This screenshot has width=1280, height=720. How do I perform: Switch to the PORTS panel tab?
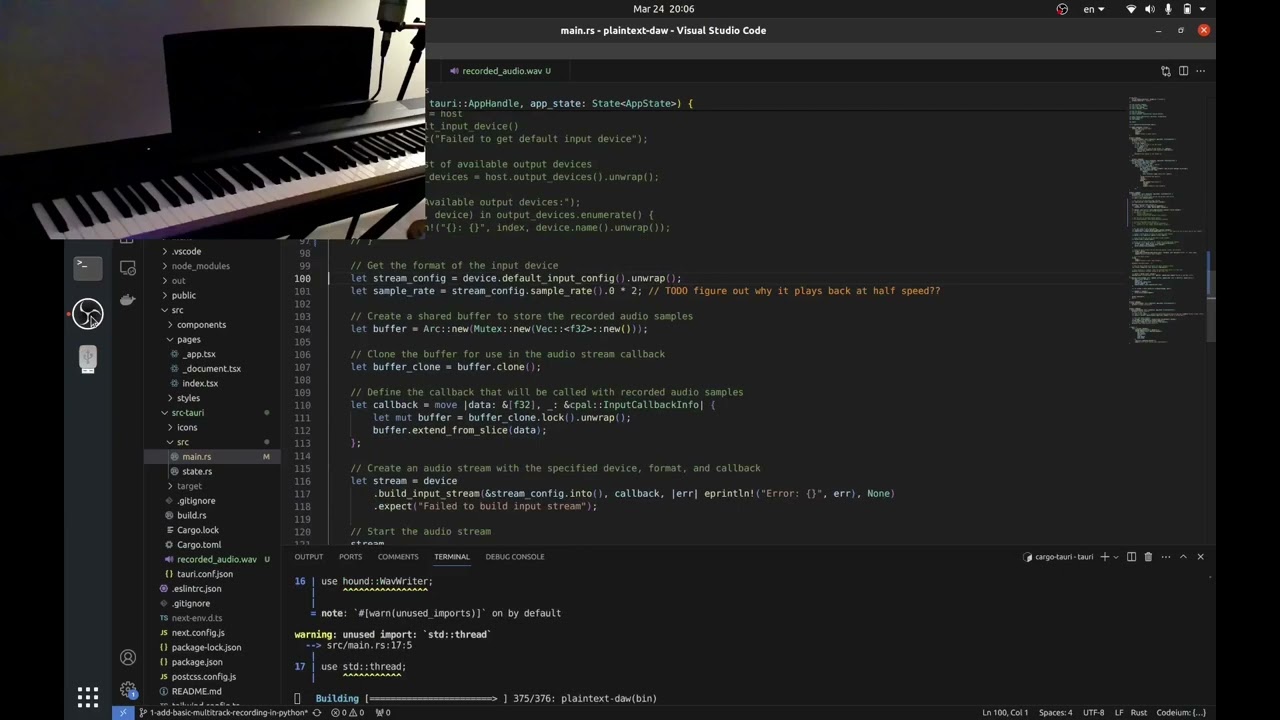tap(350, 557)
